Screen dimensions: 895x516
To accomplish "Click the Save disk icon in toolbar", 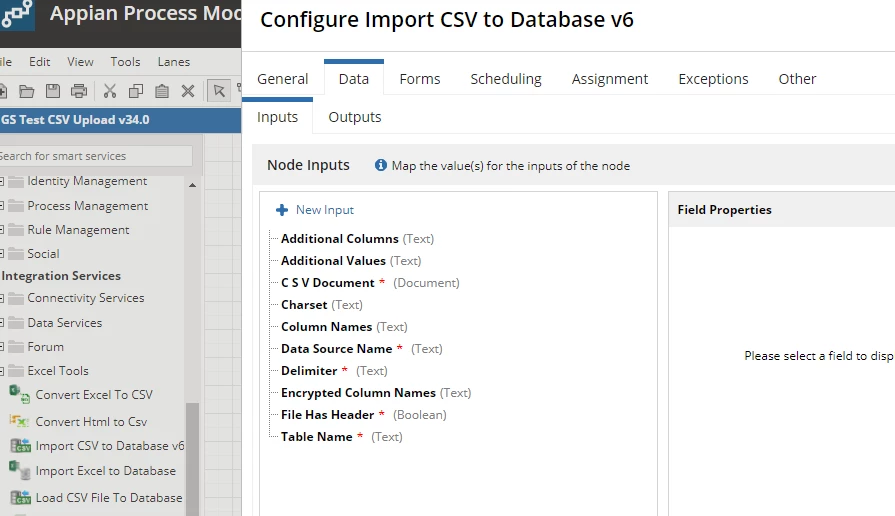I will point(53,91).
